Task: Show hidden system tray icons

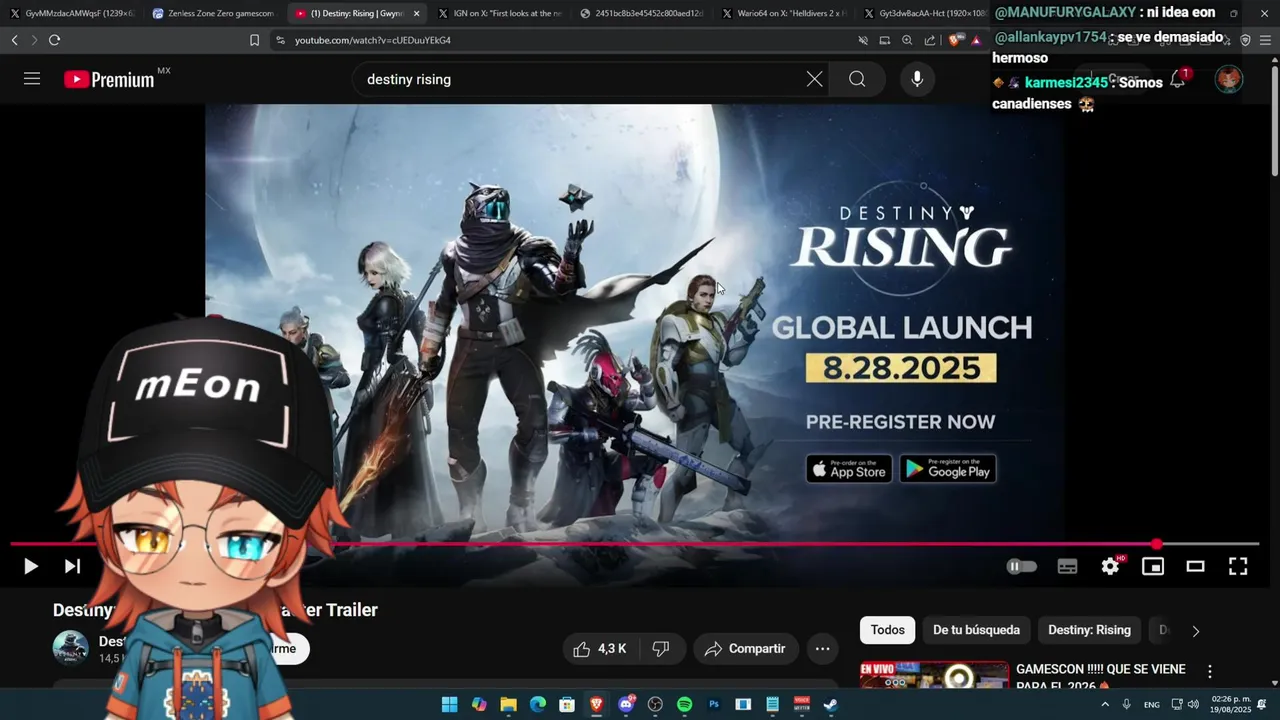Action: (1104, 705)
